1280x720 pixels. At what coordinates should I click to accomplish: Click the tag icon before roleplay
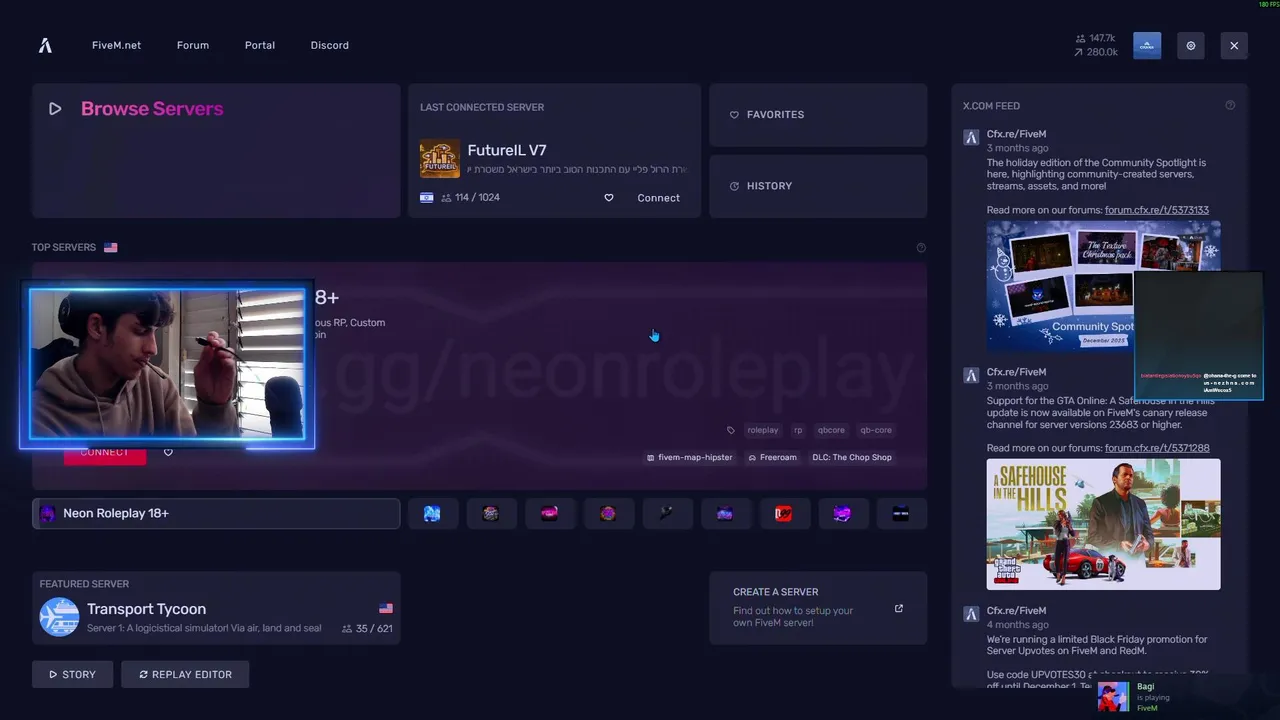coord(731,430)
